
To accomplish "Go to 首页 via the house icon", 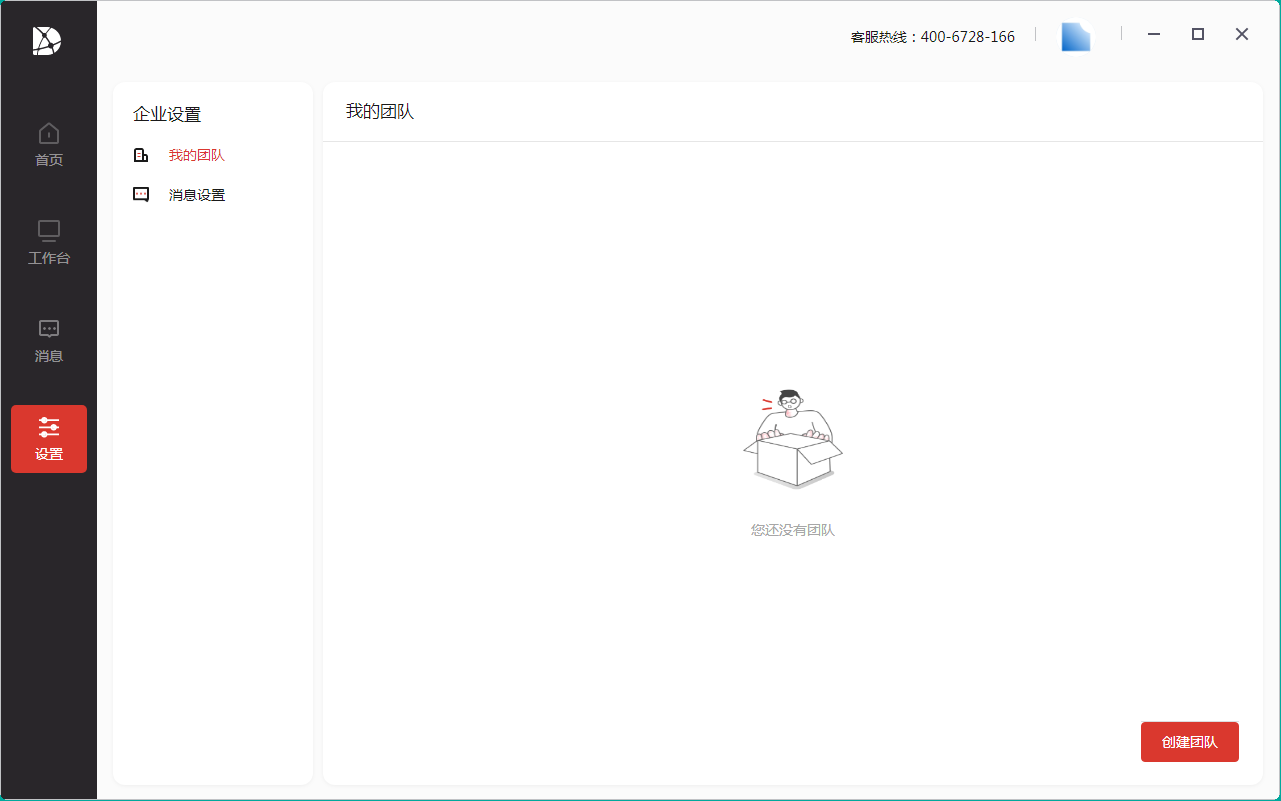I will coord(49,133).
